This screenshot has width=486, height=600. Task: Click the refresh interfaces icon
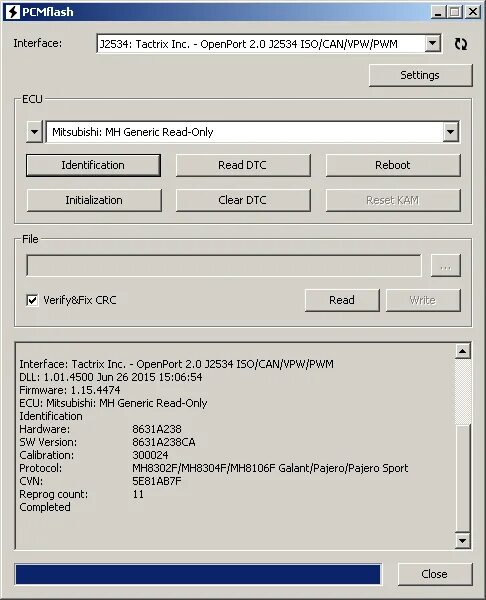pos(461,44)
